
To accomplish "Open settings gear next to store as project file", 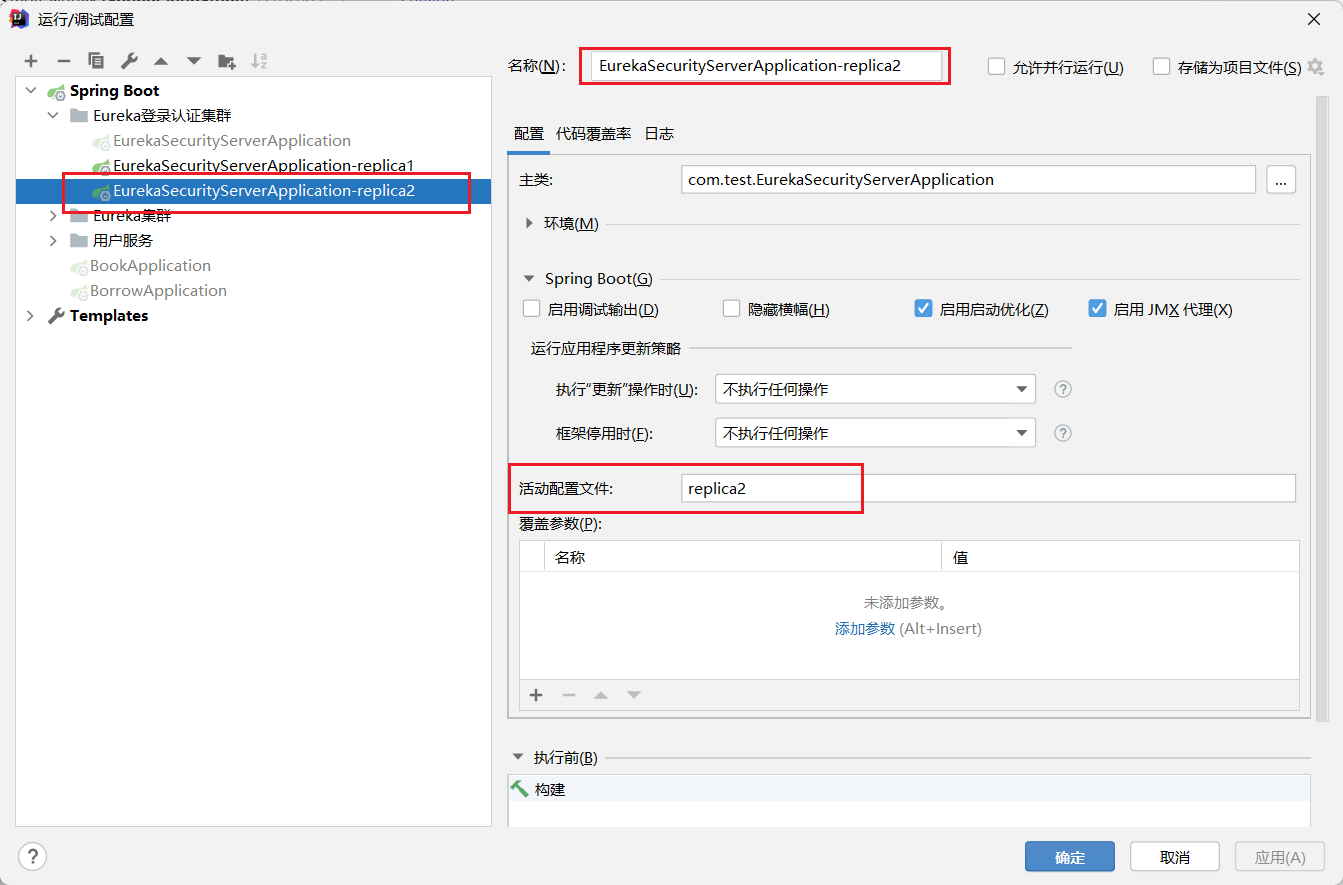I will (1315, 67).
